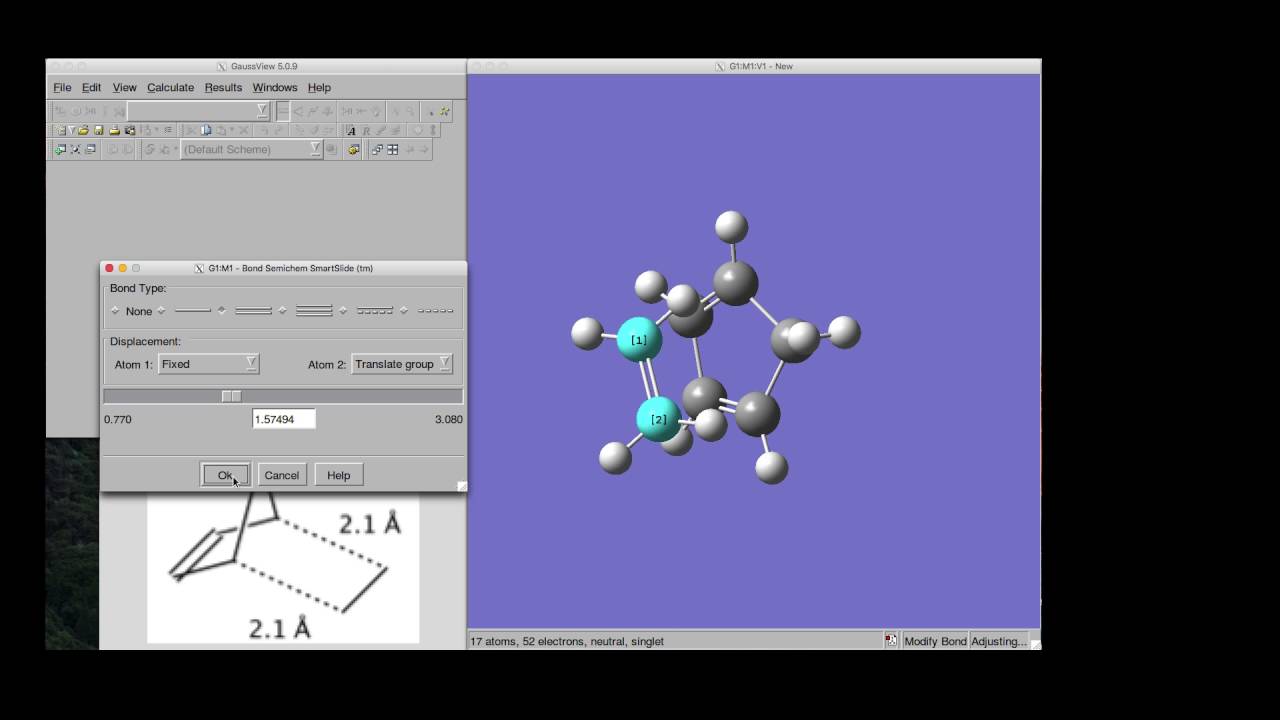Click the bond length value field 1.57494
Image resolution: width=1280 pixels, height=720 pixels.
[284, 419]
